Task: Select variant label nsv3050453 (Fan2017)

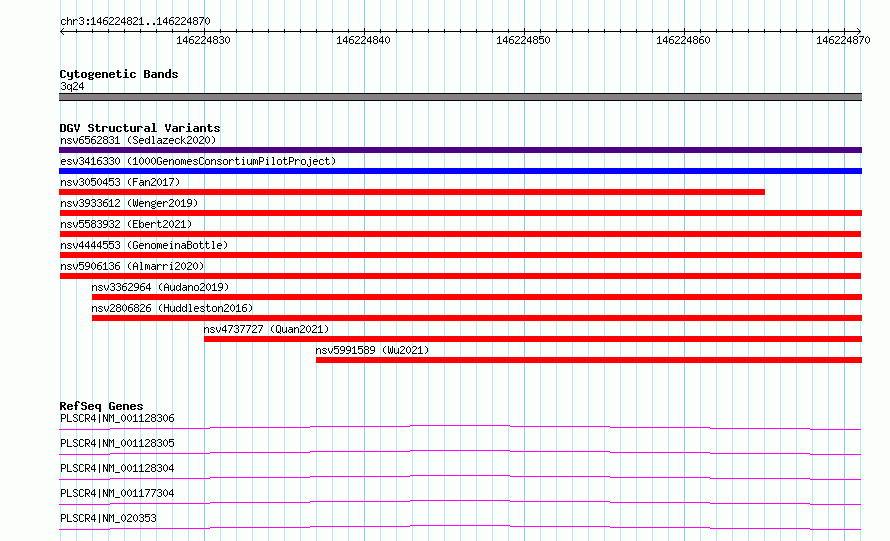Action: 120,182
